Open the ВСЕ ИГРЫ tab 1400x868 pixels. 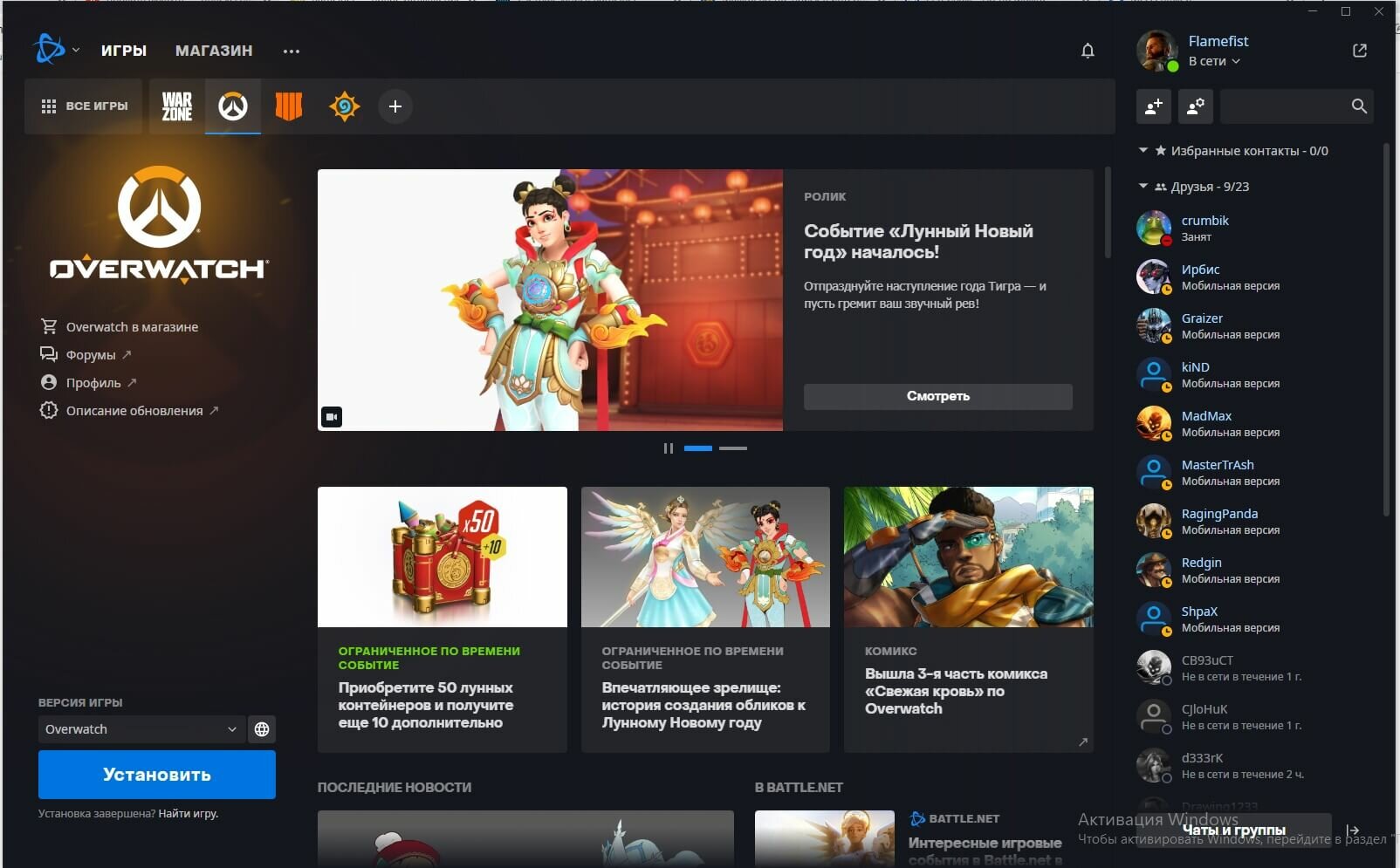coord(84,106)
